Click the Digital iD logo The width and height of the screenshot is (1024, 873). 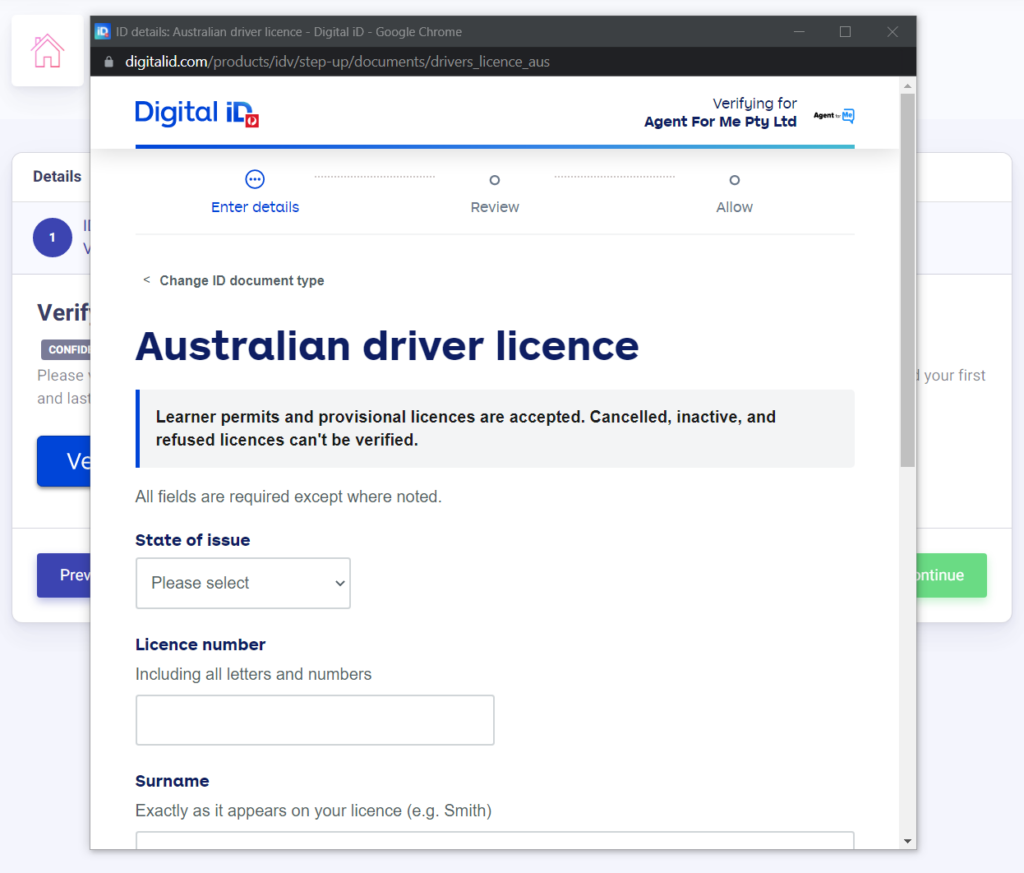pos(197,113)
